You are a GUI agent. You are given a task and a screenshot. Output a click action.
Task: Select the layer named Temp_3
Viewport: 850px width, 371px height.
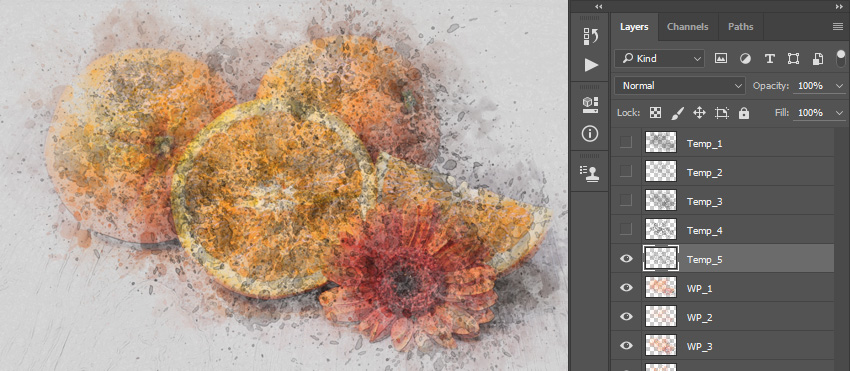(x=704, y=202)
